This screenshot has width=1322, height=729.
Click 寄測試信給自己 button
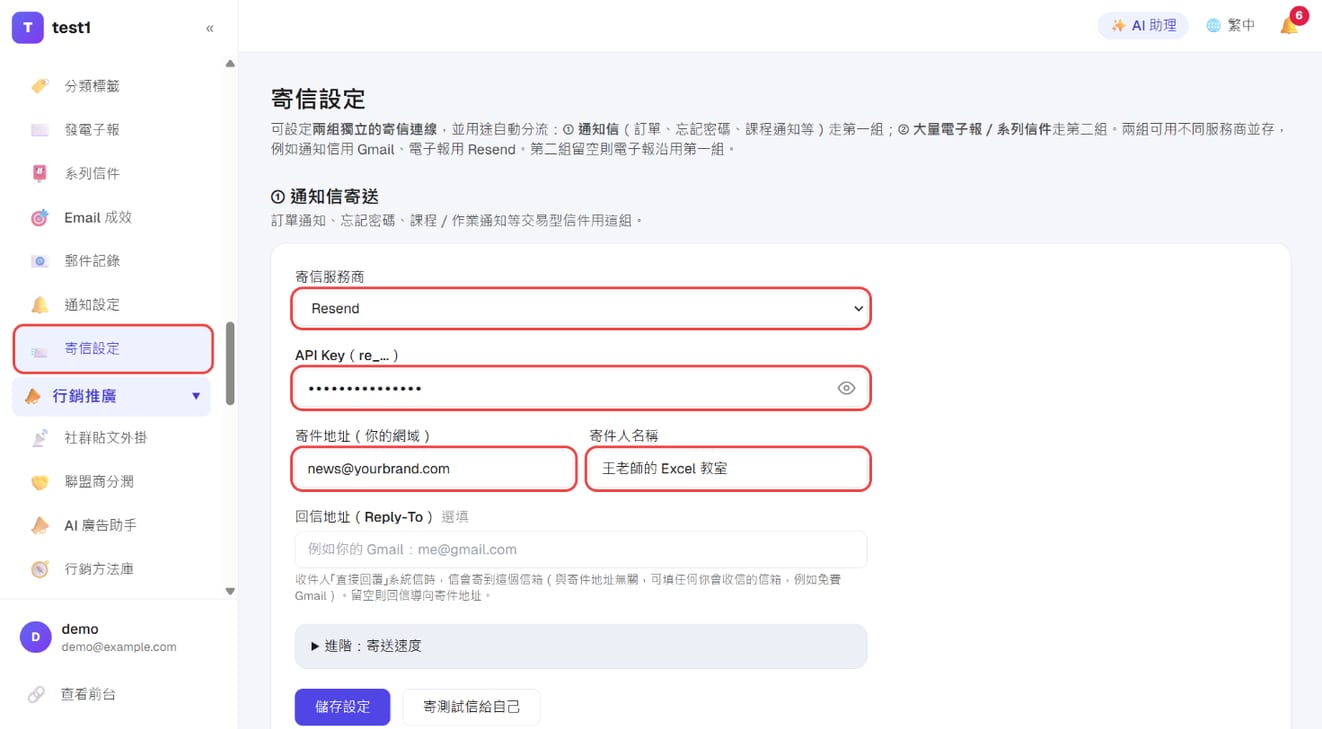(x=472, y=707)
